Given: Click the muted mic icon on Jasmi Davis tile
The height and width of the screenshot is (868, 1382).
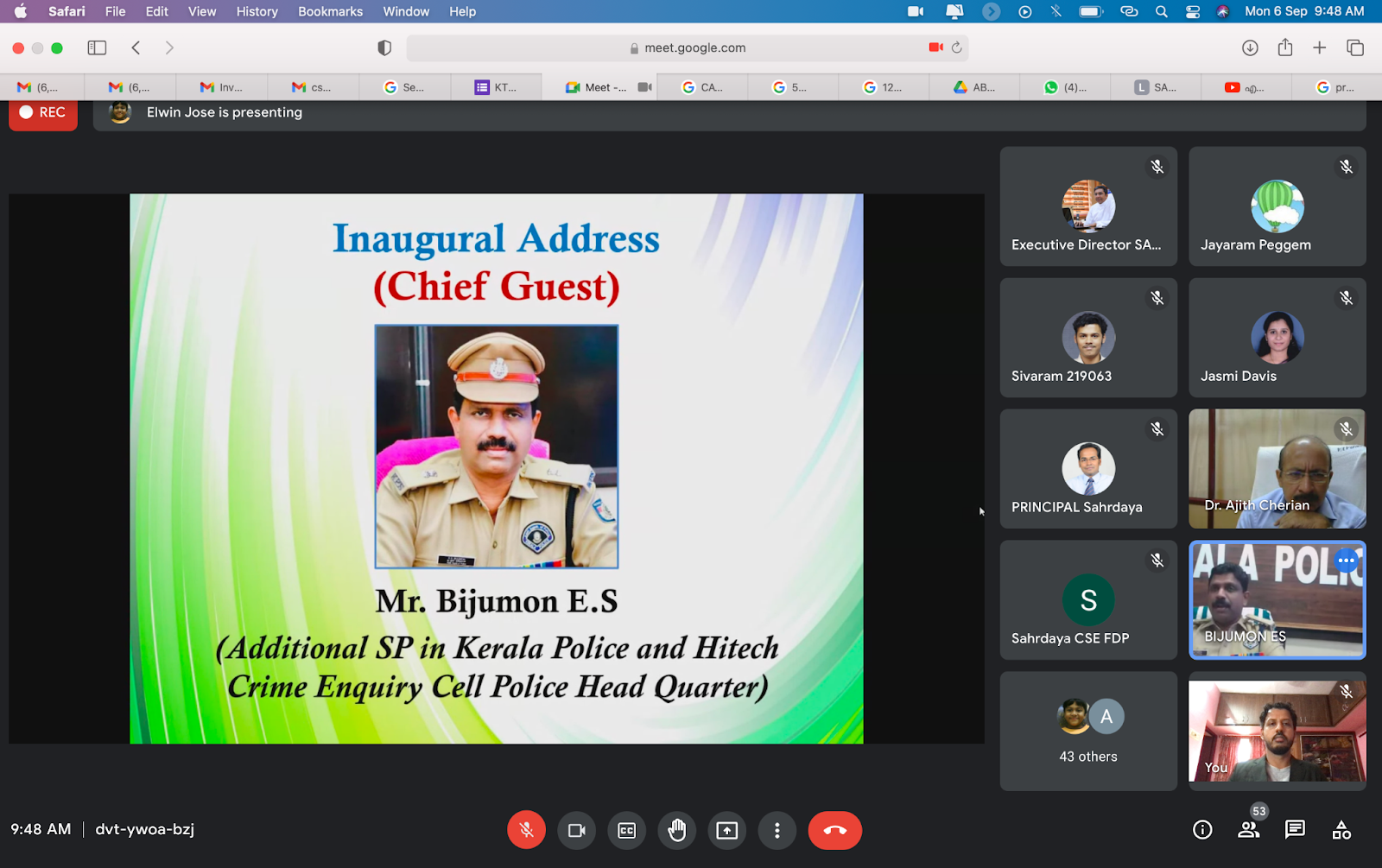Looking at the screenshot, I should 1346,298.
